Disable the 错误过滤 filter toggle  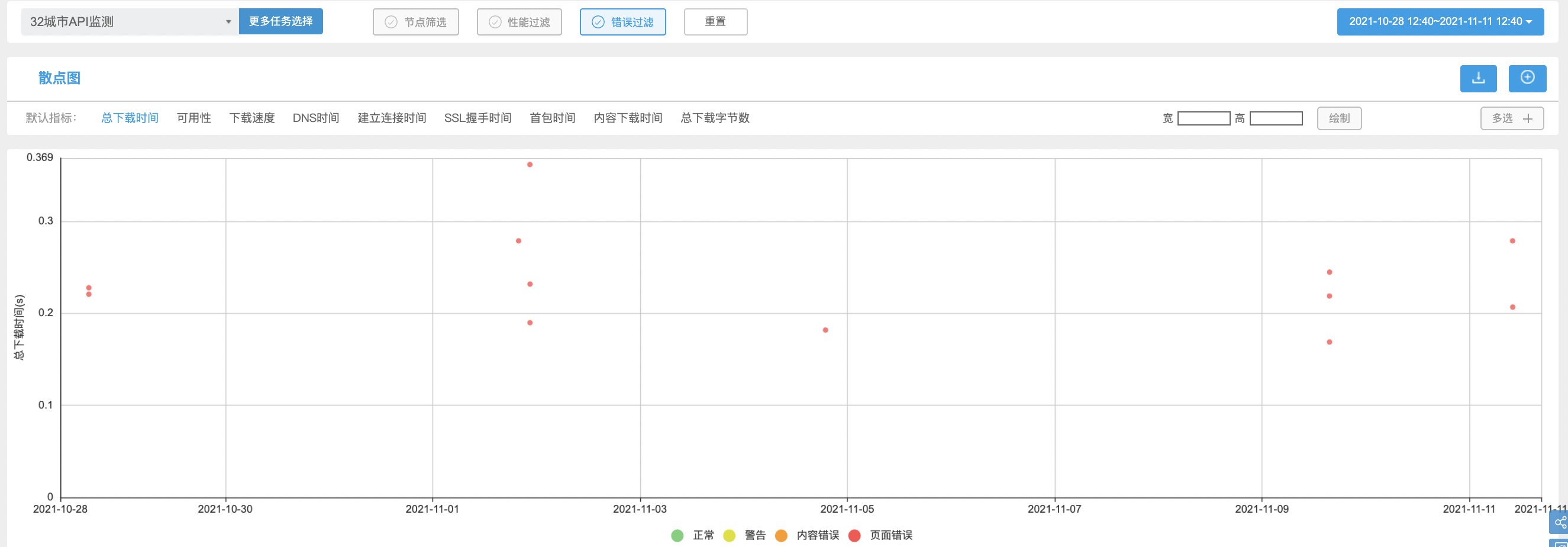[622, 22]
